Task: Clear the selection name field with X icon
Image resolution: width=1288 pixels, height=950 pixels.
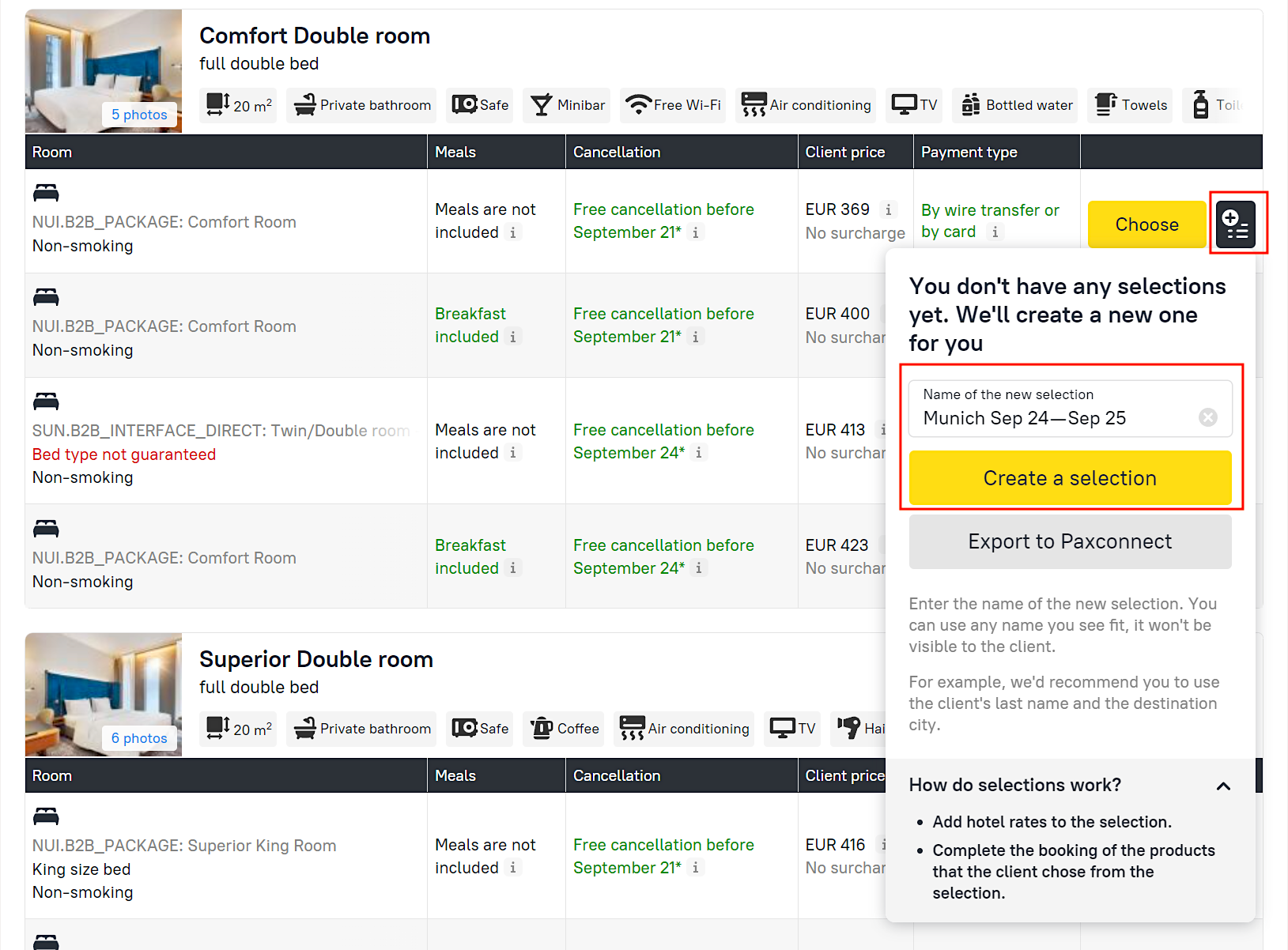Action: 1207,417
